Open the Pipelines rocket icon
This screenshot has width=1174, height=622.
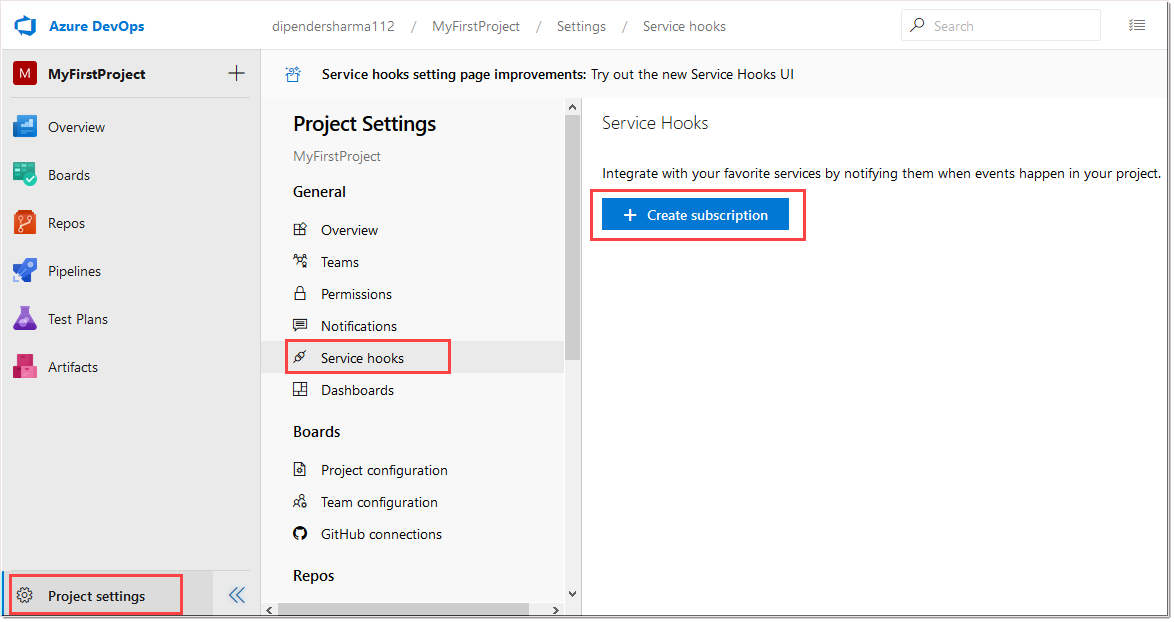(25, 271)
